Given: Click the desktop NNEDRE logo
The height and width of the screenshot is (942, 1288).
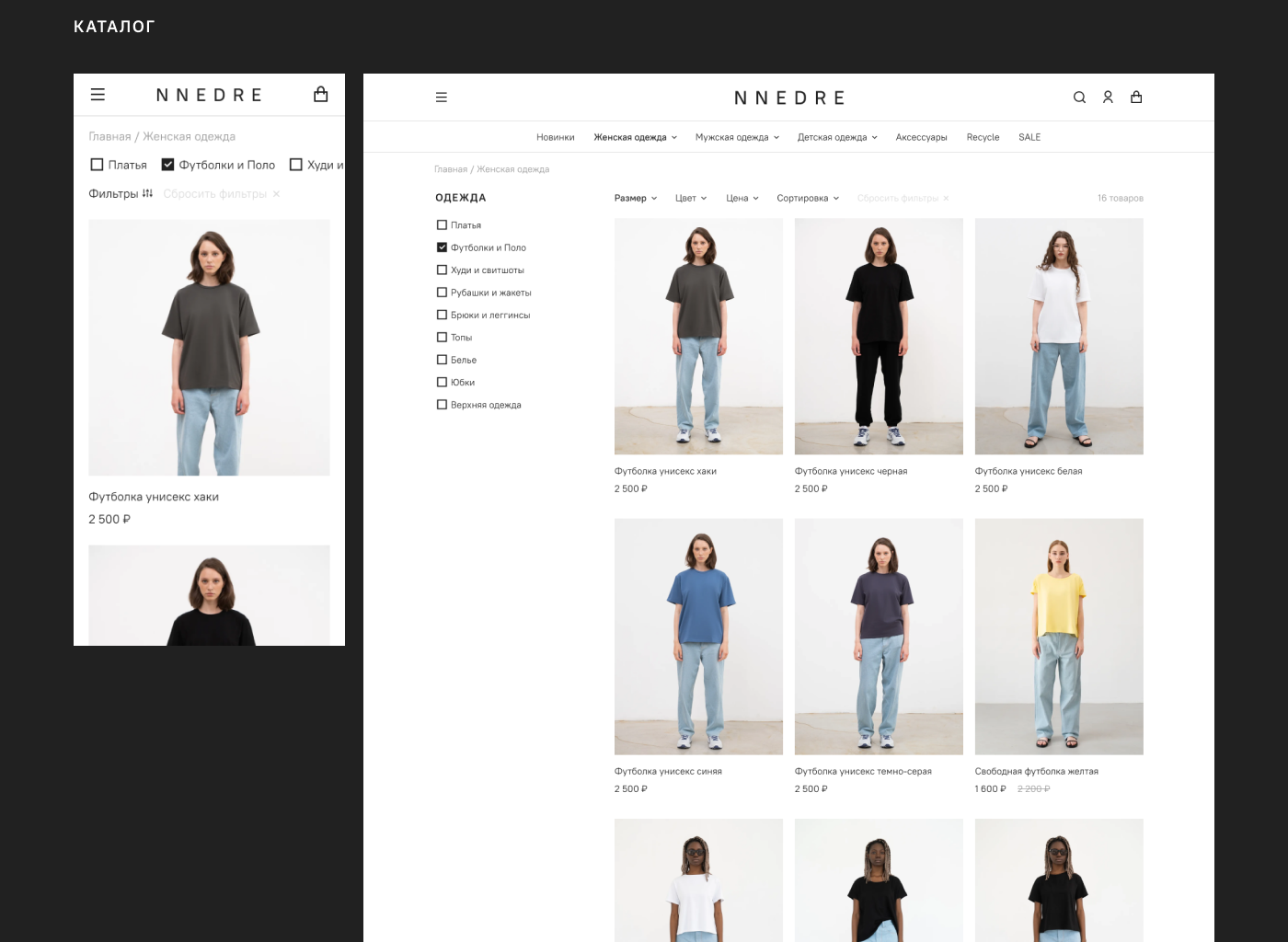Looking at the screenshot, I should coord(789,98).
